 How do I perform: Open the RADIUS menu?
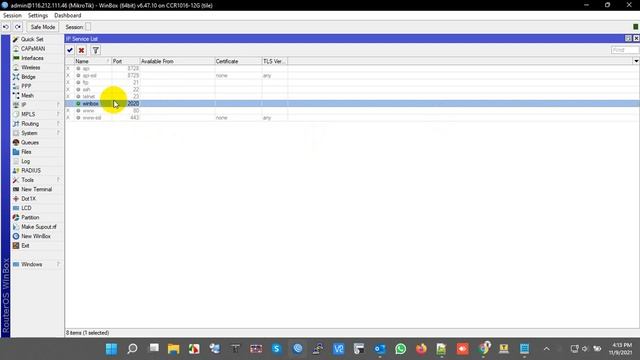point(31,171)
